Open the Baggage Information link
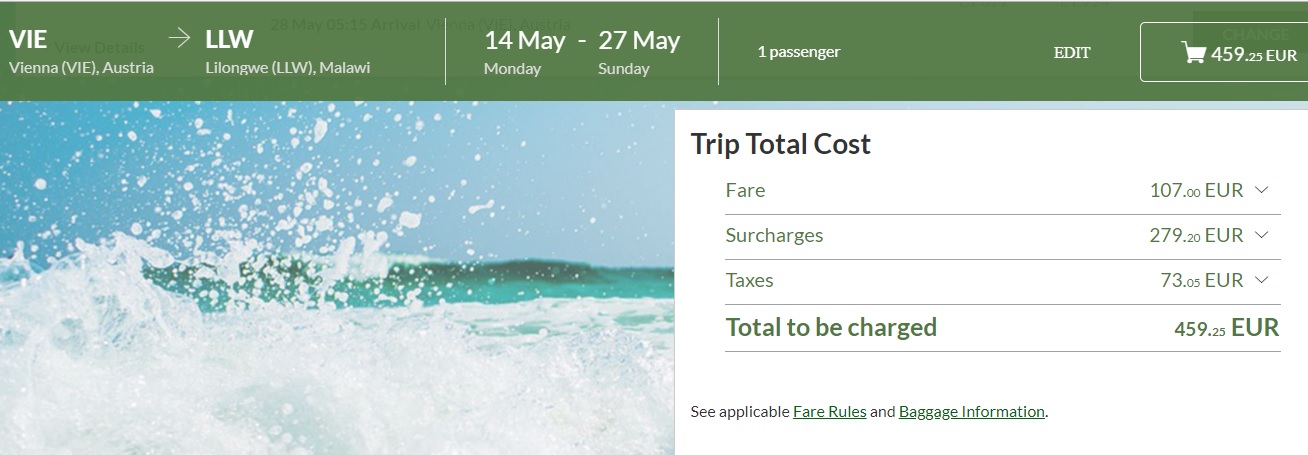This screenshot has height=455, width=1308. 972,411
